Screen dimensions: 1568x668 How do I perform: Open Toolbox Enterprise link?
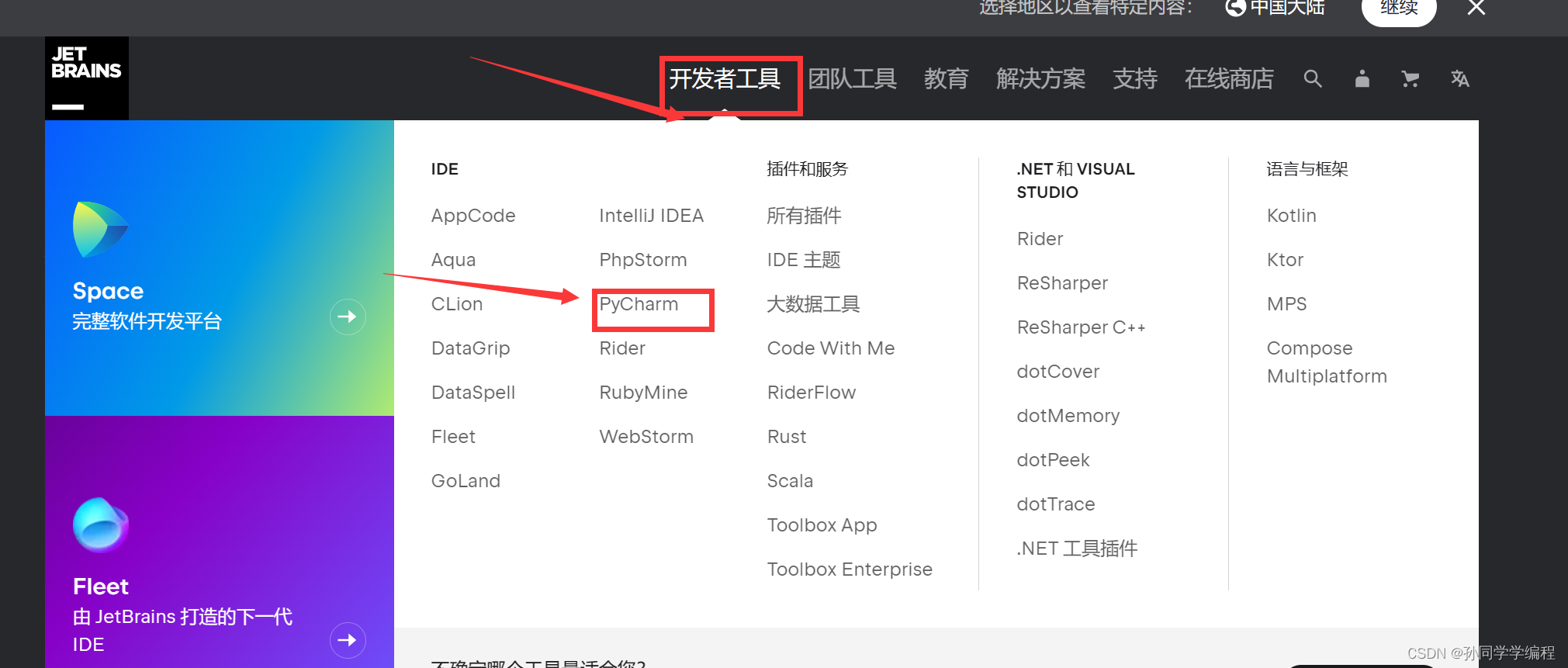850,569
